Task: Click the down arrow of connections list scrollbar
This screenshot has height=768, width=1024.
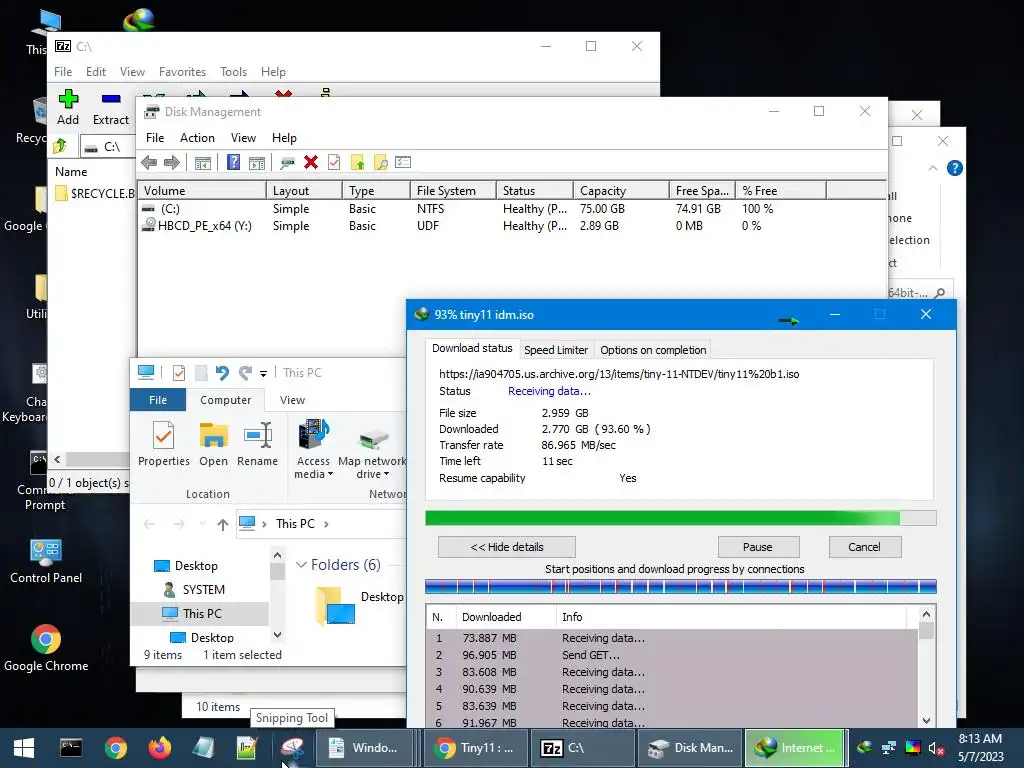Action: click(x=926, y=720)
